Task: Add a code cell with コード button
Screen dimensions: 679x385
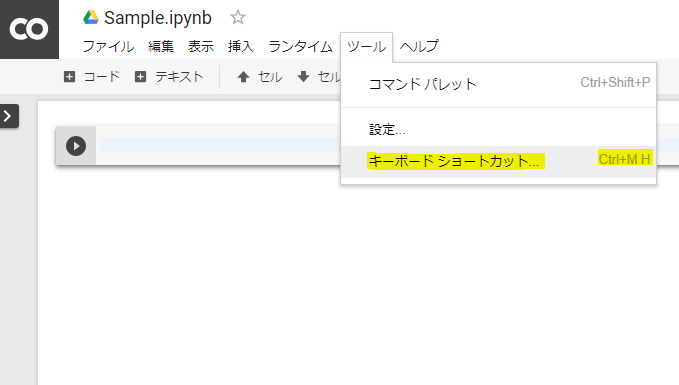Action: click(91, 77)
